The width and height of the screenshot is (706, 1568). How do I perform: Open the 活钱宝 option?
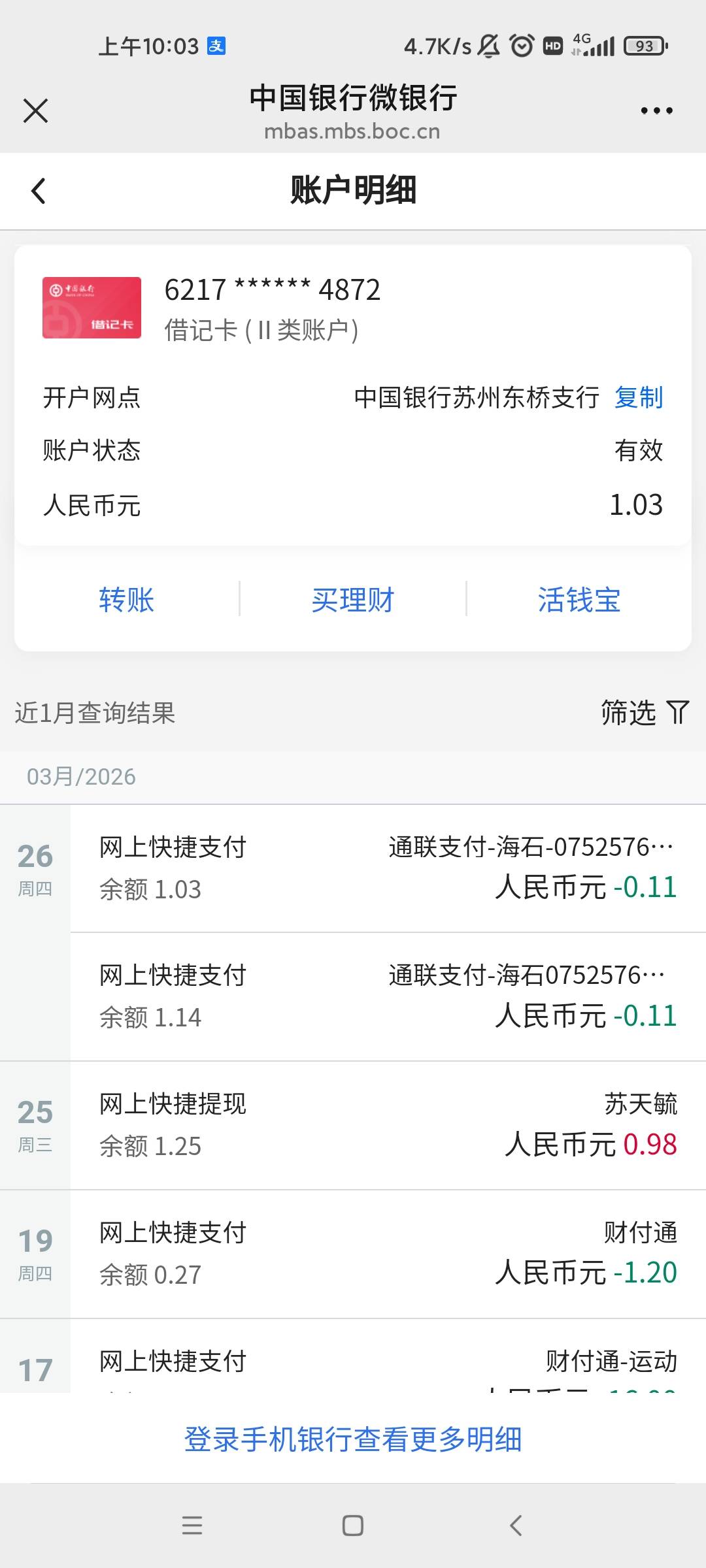[579, 599]
